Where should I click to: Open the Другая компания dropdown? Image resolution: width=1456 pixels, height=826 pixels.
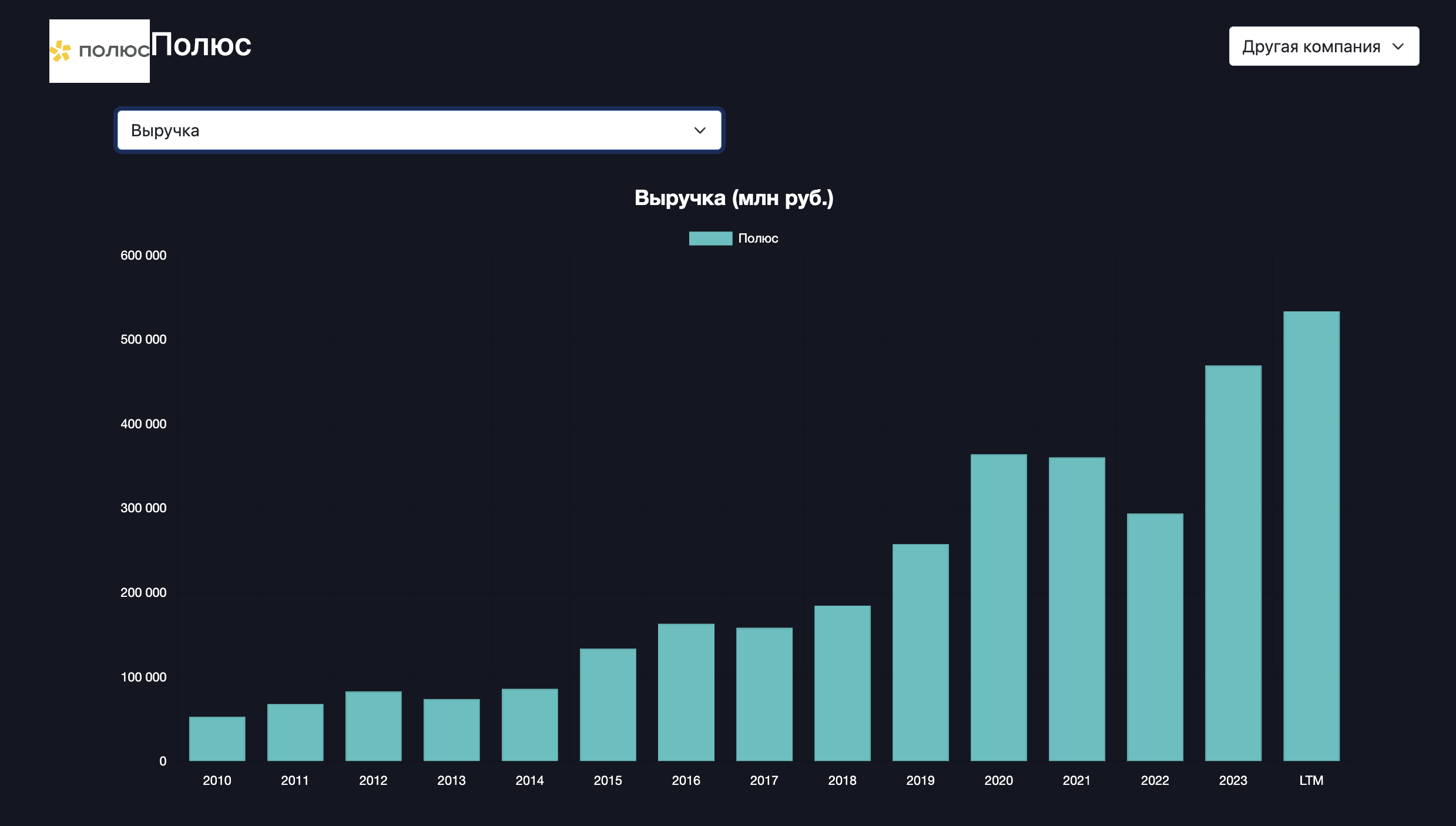tap(1324, 46)
